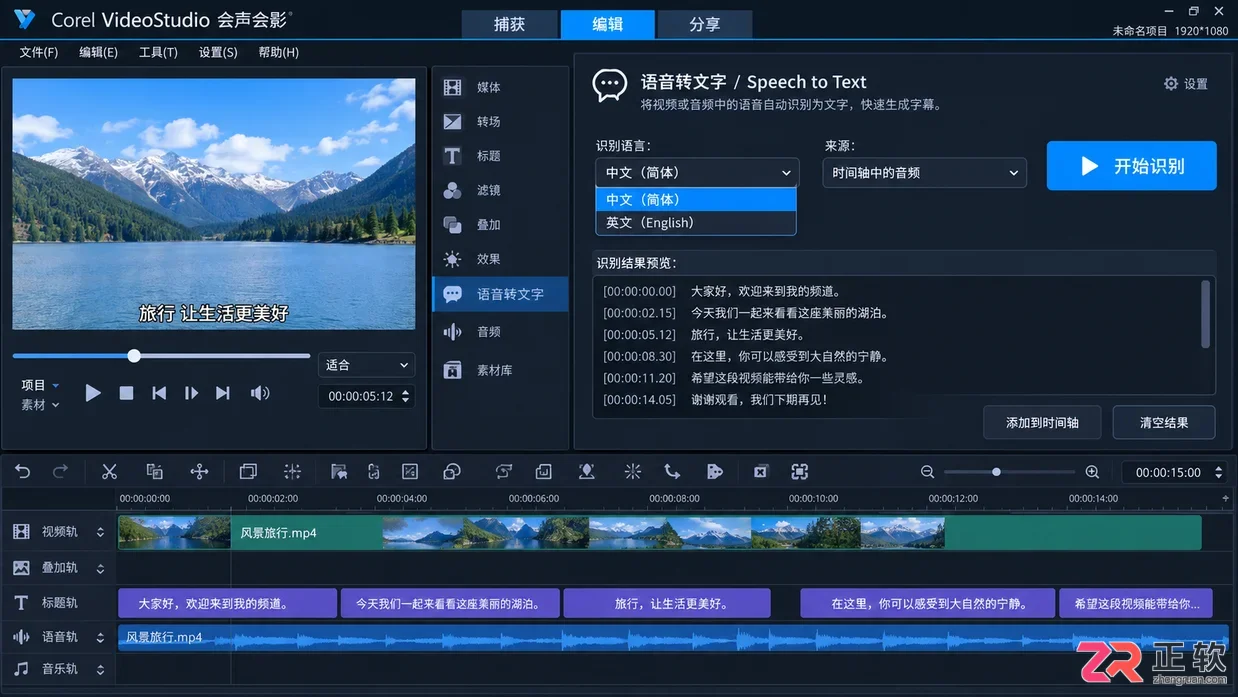This screenshot has height=697, width=1238.
Task: Open the 素材库 library panel
Action: click(x=500, y=370)
